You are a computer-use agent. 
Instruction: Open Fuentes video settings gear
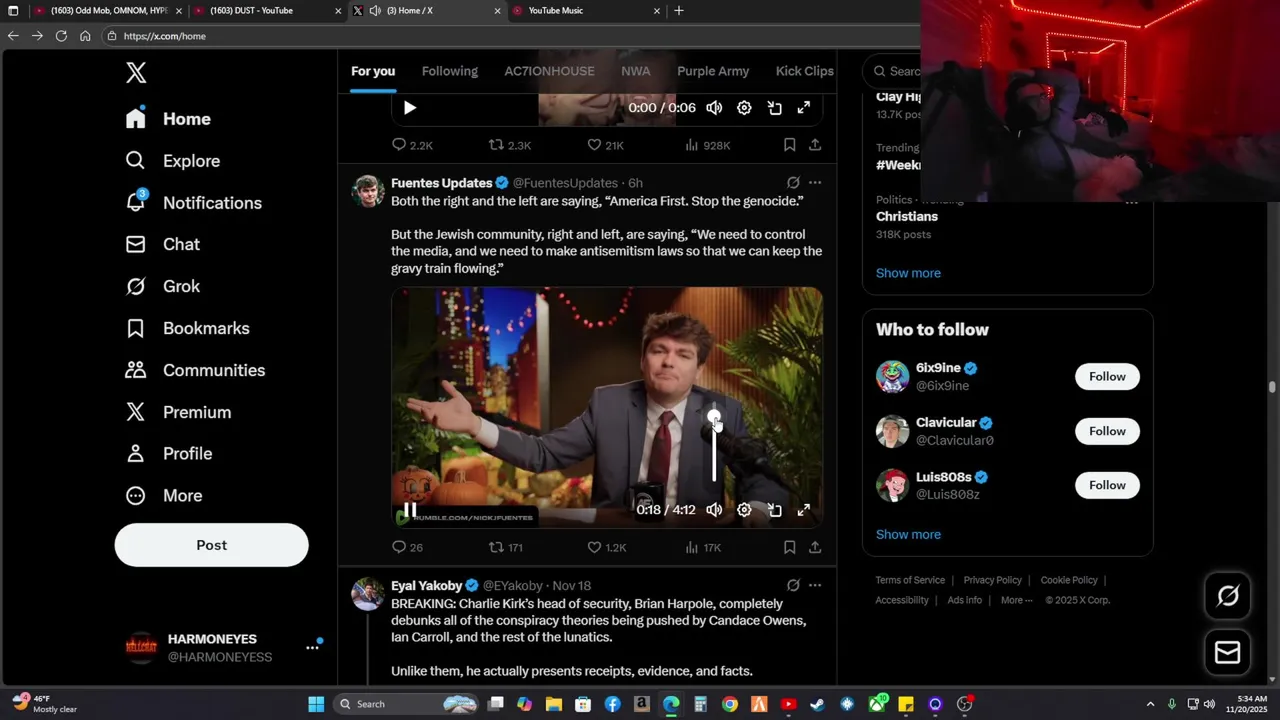coord(744,510)
